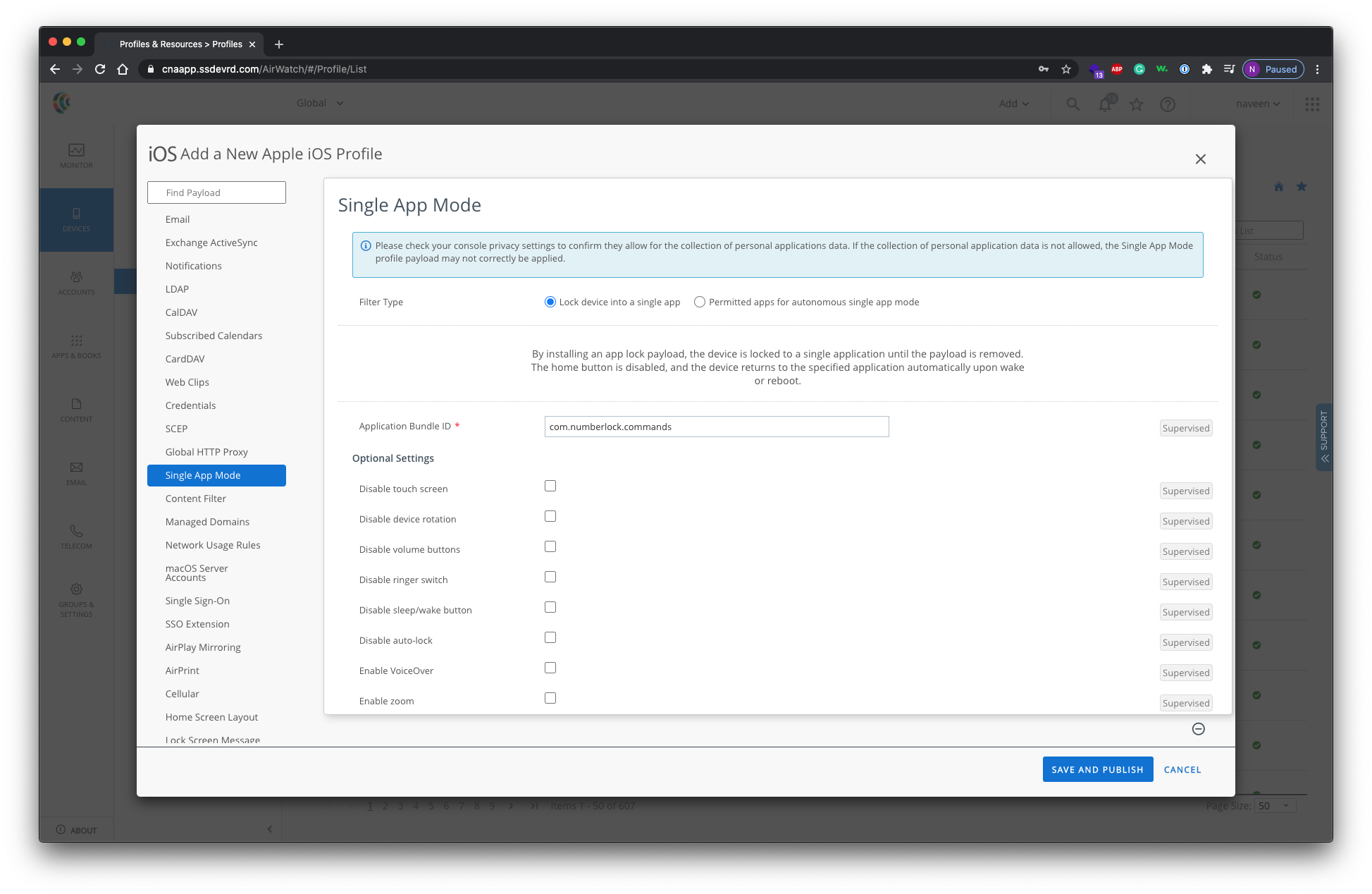Click the browser home icon
1372x894 pixels.
tap(123, 69)
